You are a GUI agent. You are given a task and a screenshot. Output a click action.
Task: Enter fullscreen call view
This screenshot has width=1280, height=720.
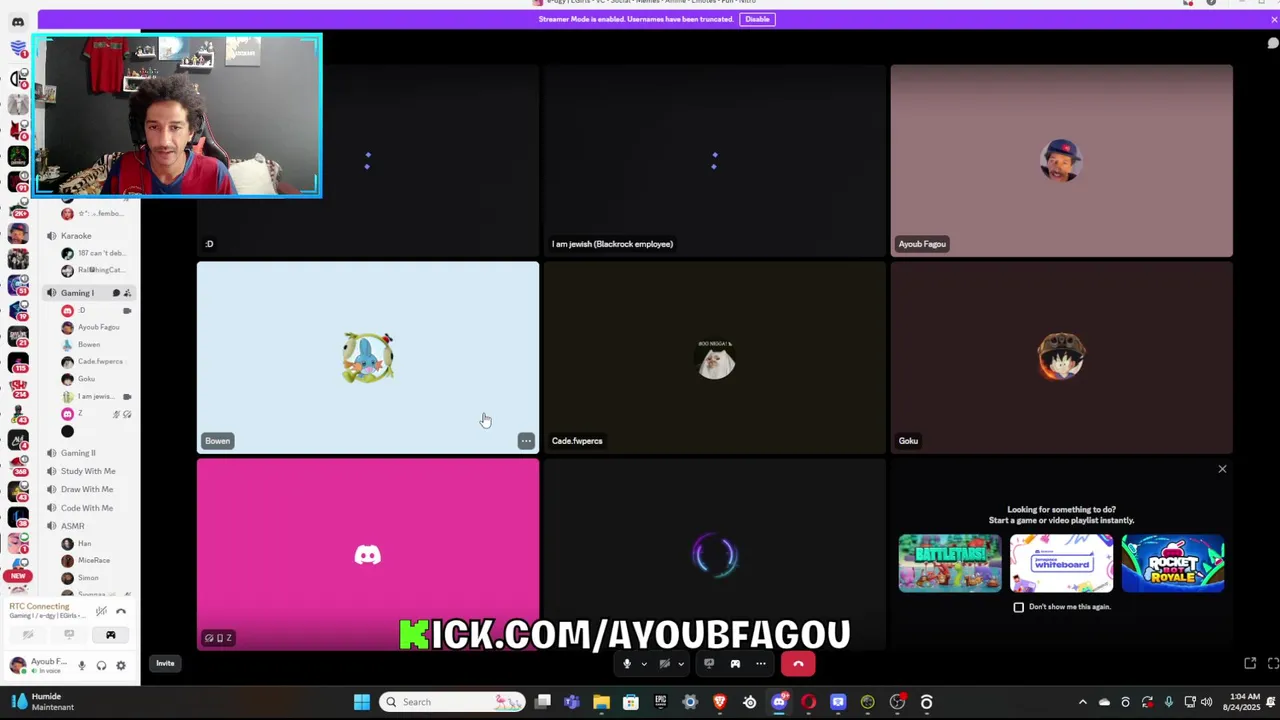click(x=1273, y=664)
